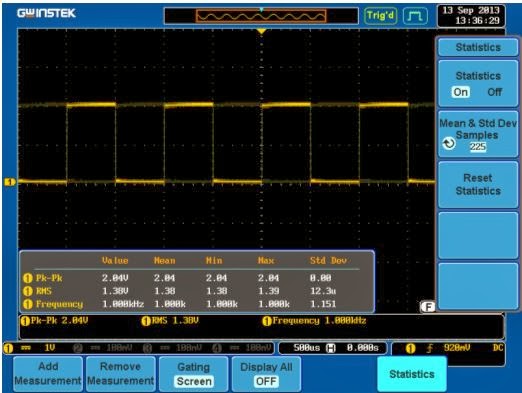Click the Pk-Pk 2.04V measurement readout

tap(54, 321)
